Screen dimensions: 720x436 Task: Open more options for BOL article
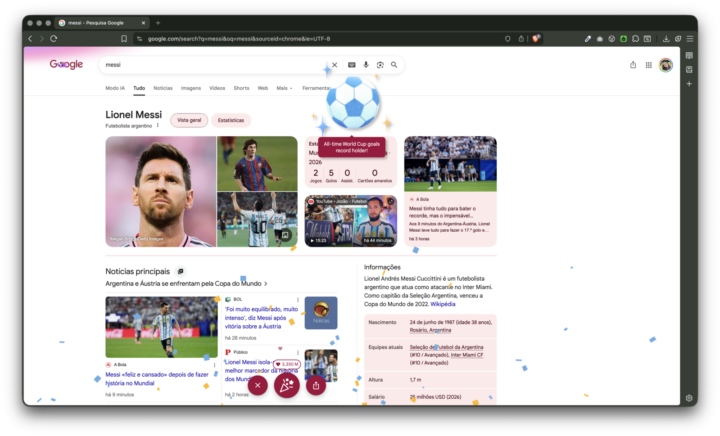(x=298, y=300)
